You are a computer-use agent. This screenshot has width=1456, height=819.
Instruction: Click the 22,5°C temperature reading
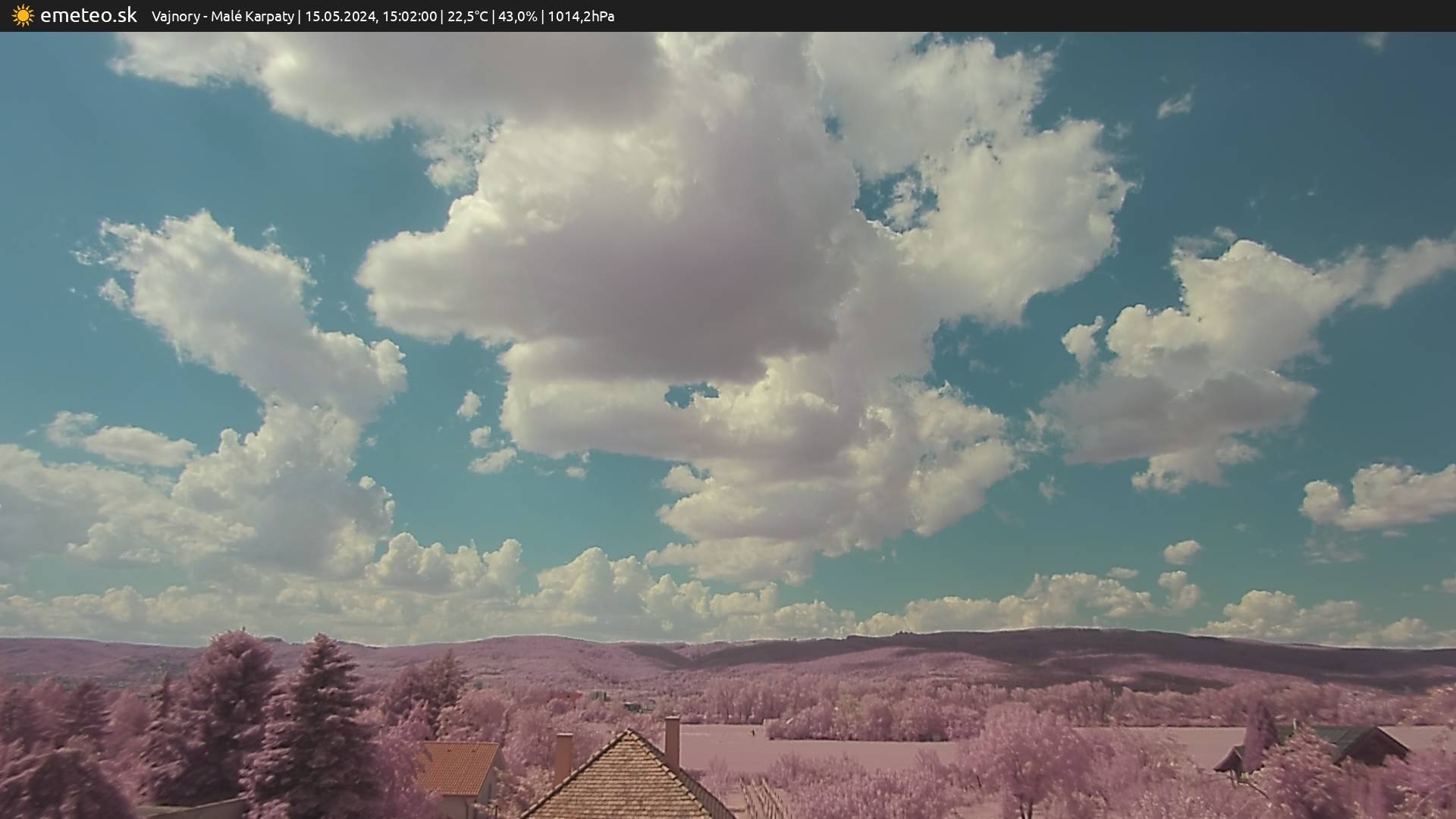click(467, 16)
